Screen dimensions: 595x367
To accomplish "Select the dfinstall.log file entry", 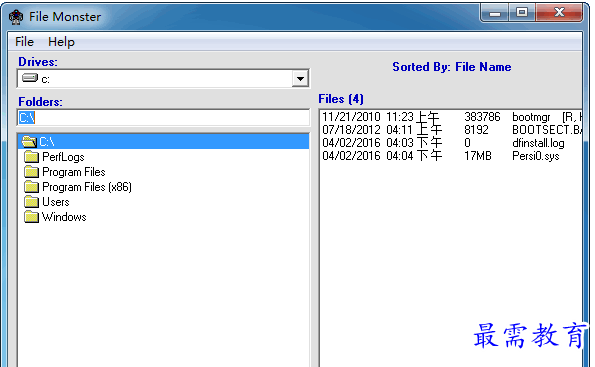I will (452, 143).
